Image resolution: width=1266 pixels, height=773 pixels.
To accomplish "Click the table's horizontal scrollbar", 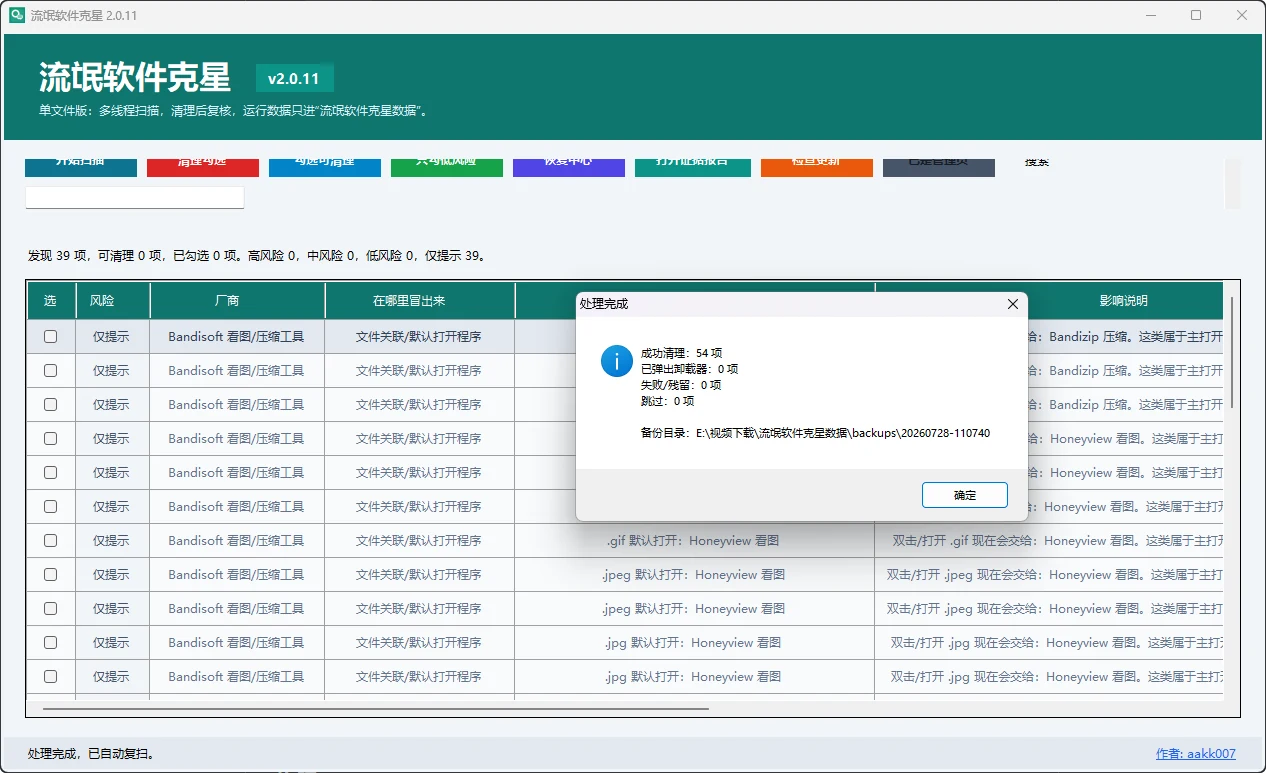I will click(x=376, y=709).
